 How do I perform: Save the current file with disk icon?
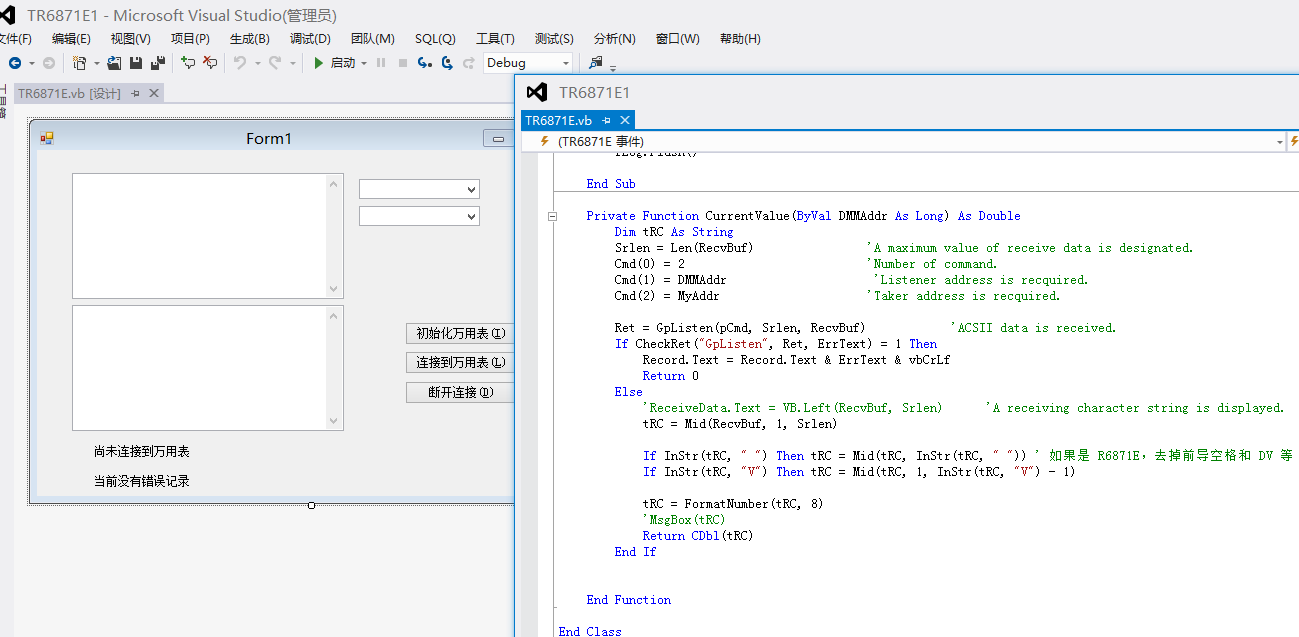(x=136, y=63)
